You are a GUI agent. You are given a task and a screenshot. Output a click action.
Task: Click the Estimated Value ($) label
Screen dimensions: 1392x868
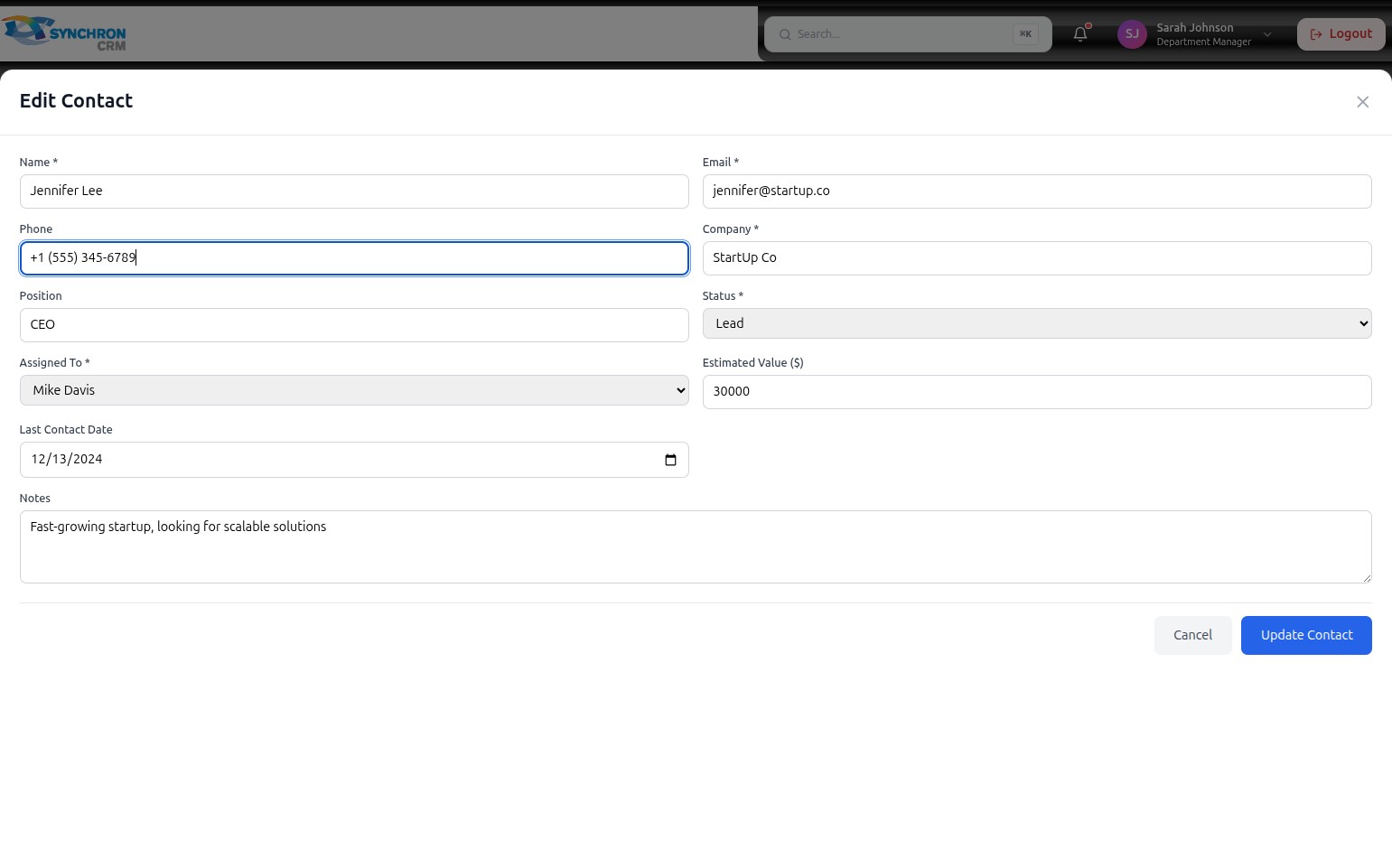(752, 363)
